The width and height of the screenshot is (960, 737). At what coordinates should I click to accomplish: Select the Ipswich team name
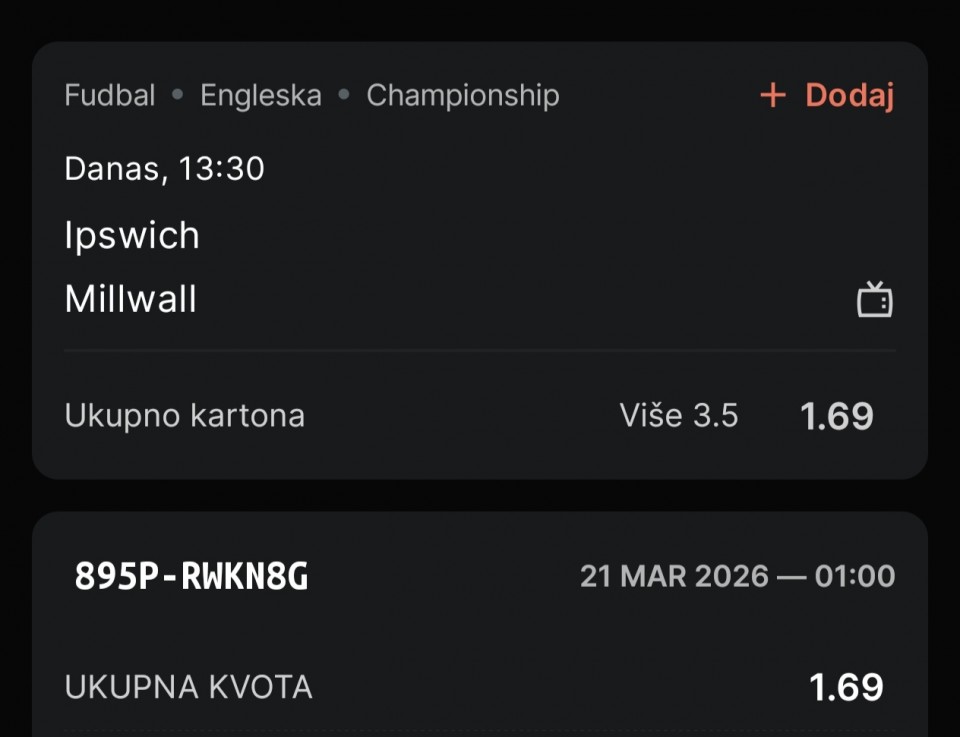point(132,236)
